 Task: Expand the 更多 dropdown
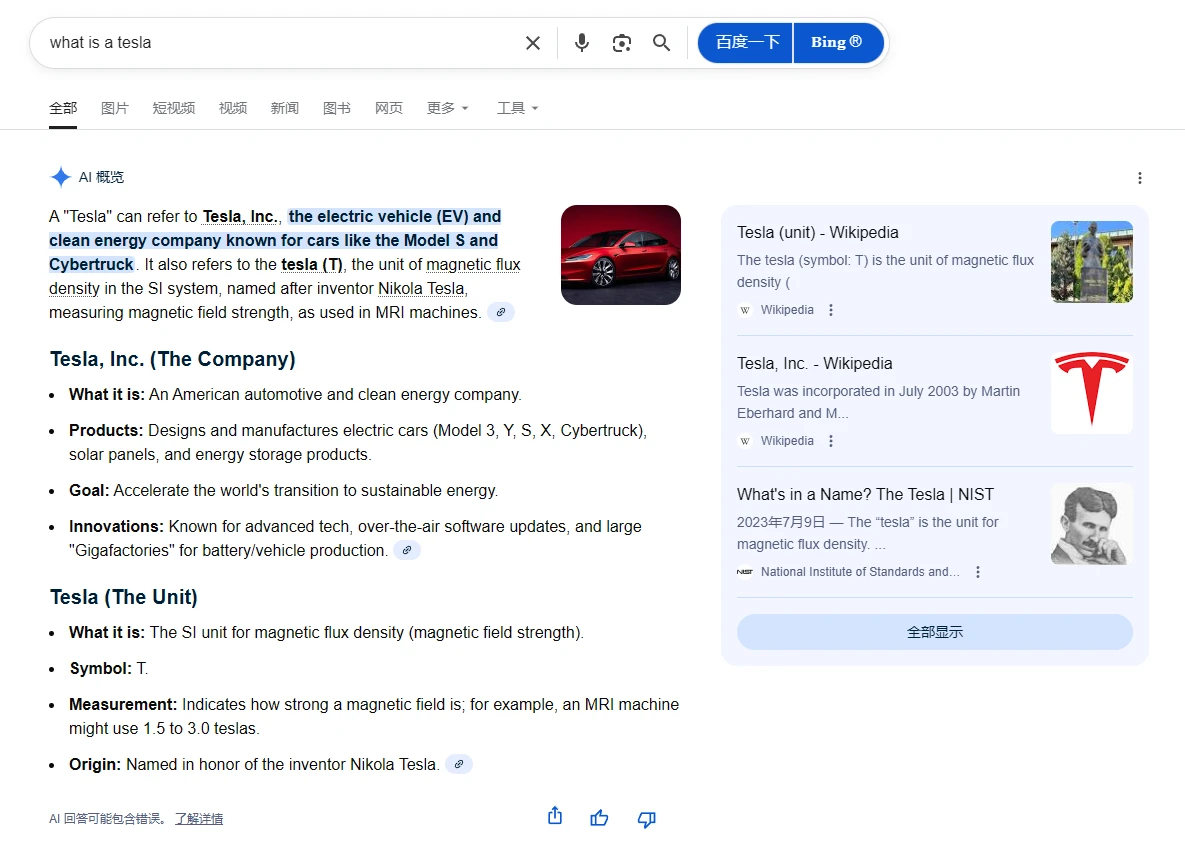click(447, 108)
